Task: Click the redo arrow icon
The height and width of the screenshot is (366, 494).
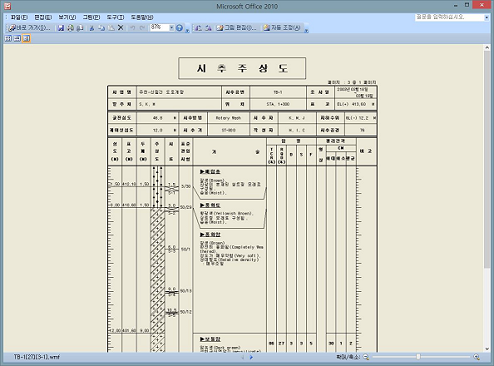Action: [x=142, y=28]
